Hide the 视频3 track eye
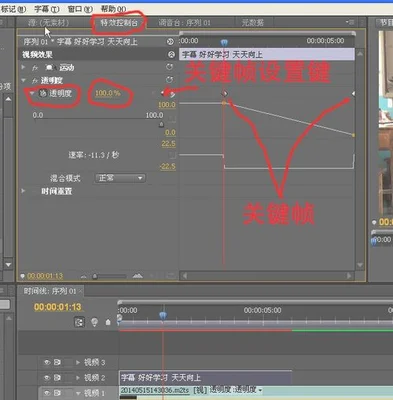This screenshot has width=393, height=400. pos(47,362)
